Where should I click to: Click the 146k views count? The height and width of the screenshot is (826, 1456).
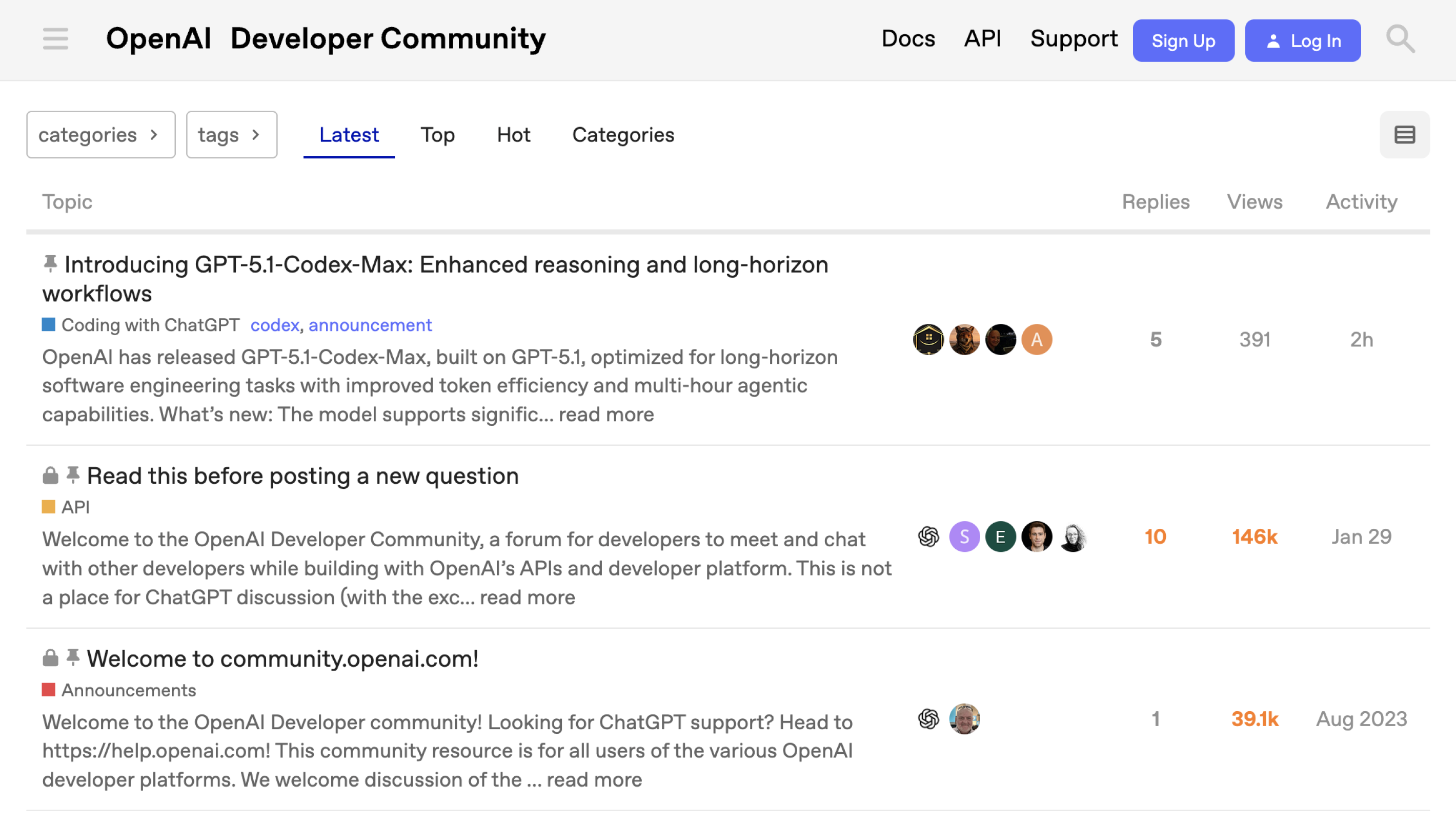[x=1255, y=536]
